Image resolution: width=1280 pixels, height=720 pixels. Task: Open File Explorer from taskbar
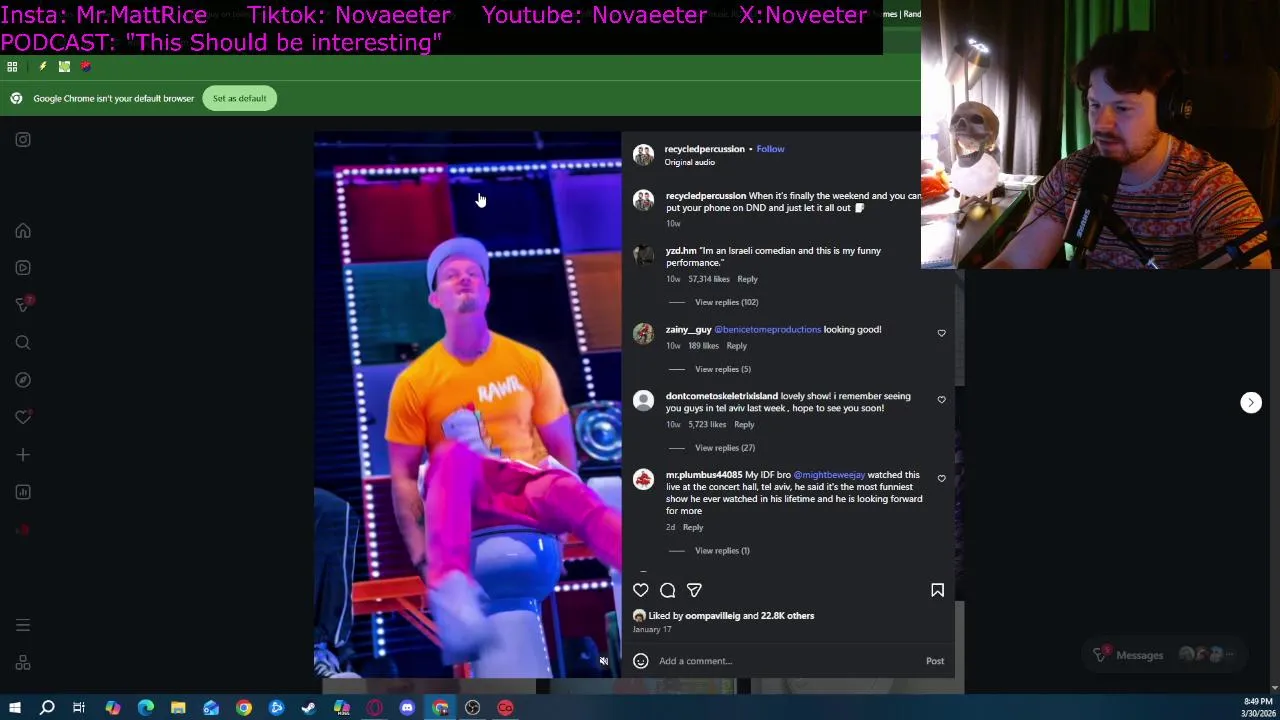178,708
